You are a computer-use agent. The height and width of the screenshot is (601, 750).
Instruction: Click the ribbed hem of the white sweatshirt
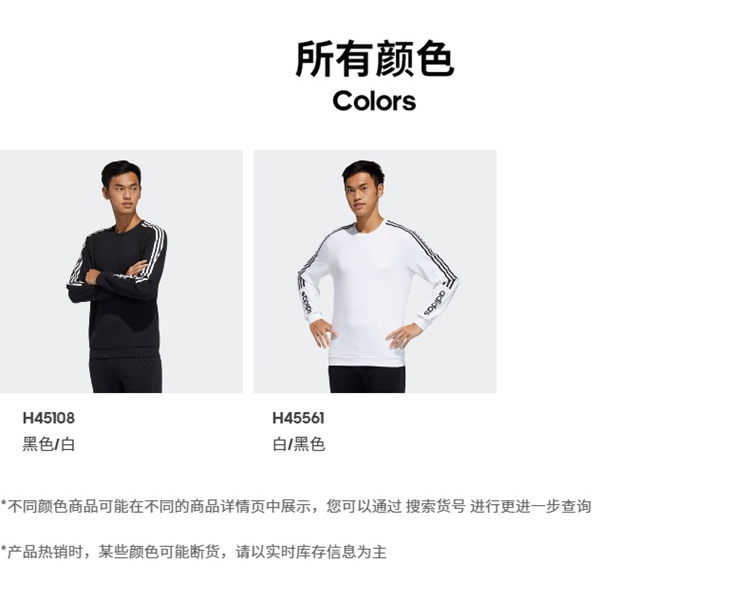(x=367, y=360)
